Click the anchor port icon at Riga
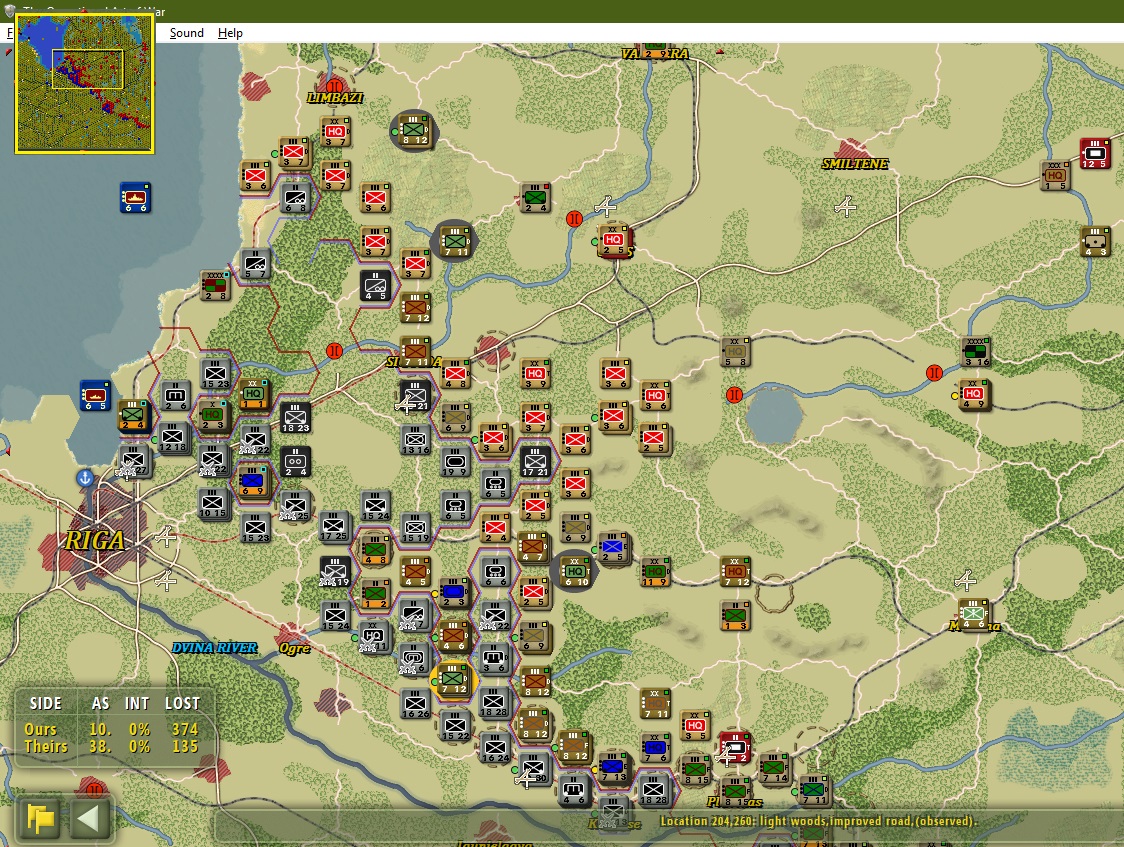Viewport: 1124px width, 847px height. (x=85, y=478)
